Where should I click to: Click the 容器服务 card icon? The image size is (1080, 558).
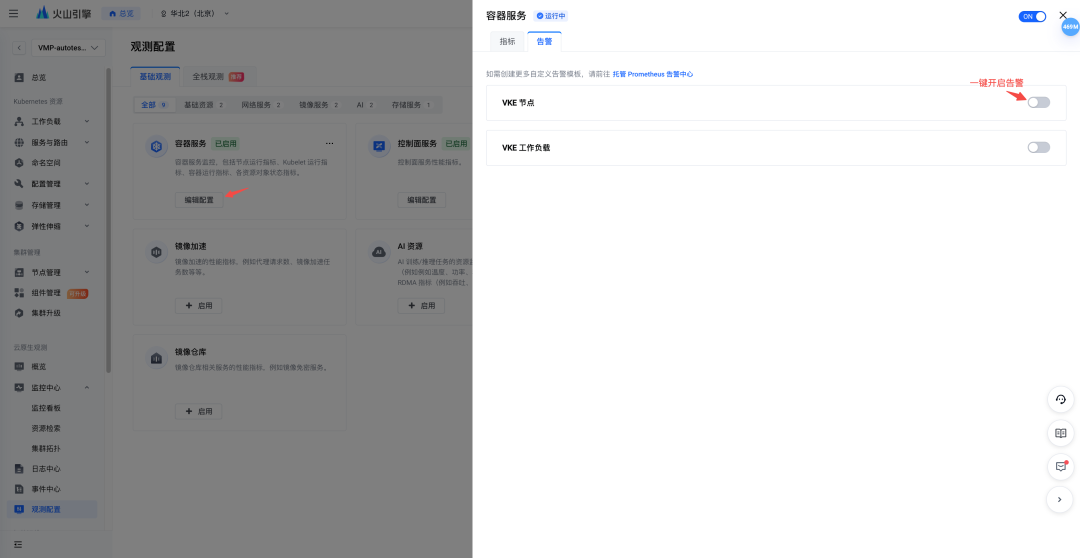click(x=157, y=147)
